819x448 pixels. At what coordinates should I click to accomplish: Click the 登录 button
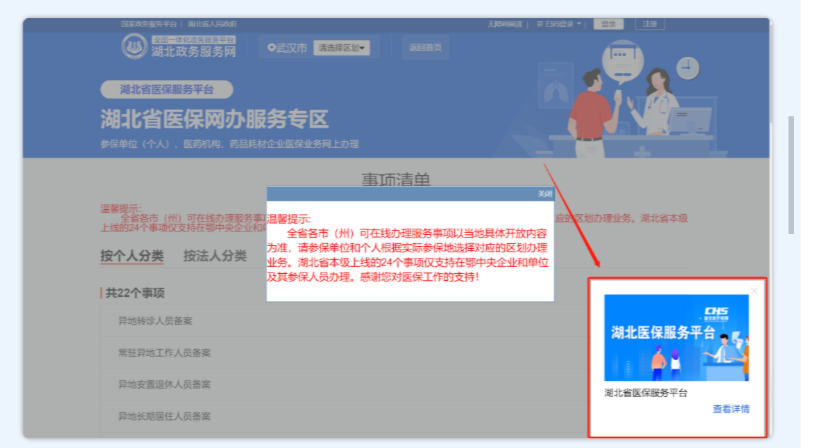coord(609,24)
